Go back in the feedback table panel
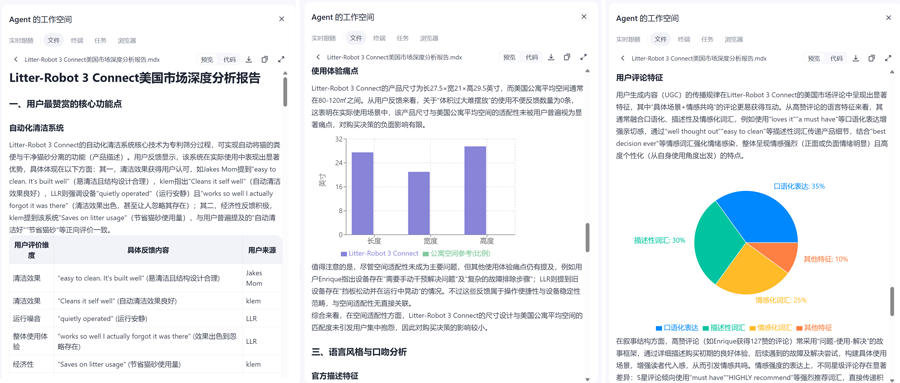 (15, 59)
